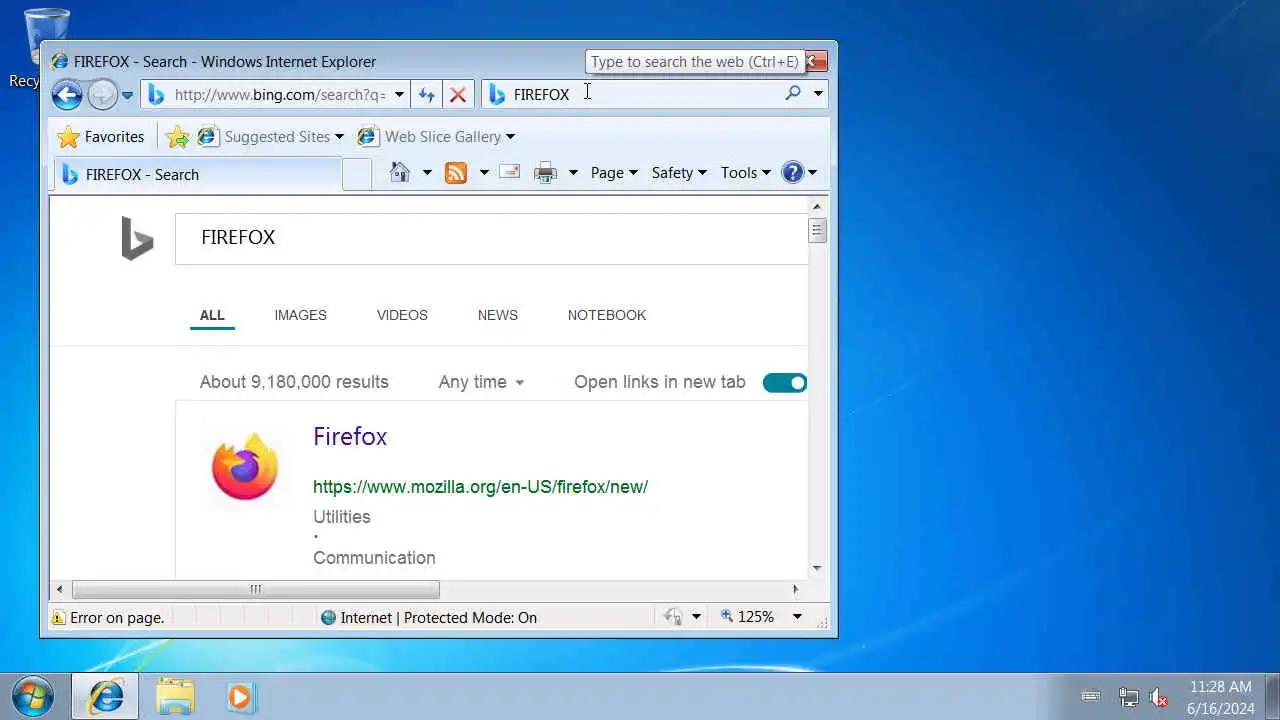Click the Home icon in command bar
The image size is (1280, 720).
click(x=400, y=172)
